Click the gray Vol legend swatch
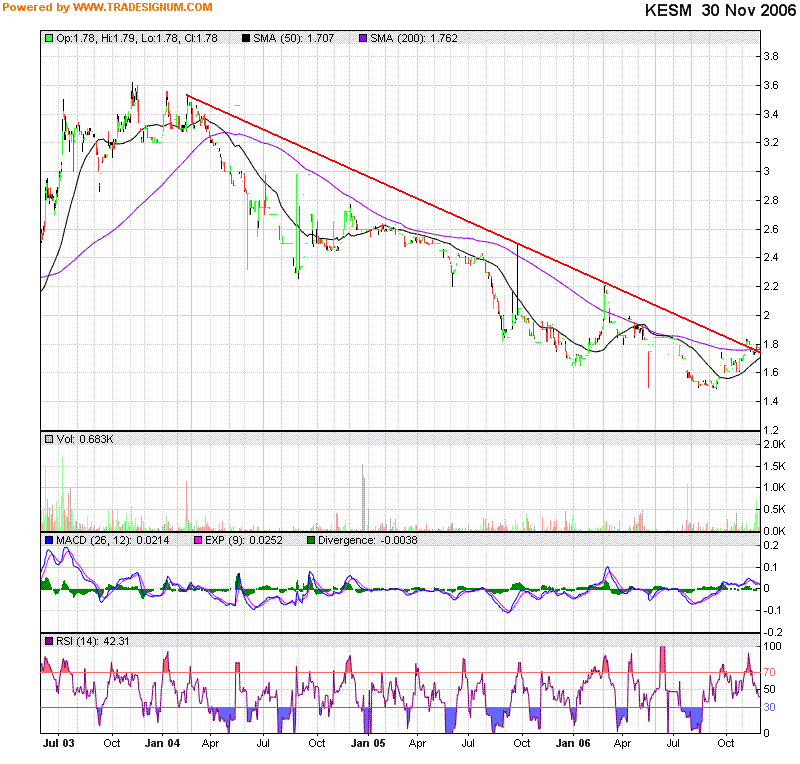 click(49, 439)
